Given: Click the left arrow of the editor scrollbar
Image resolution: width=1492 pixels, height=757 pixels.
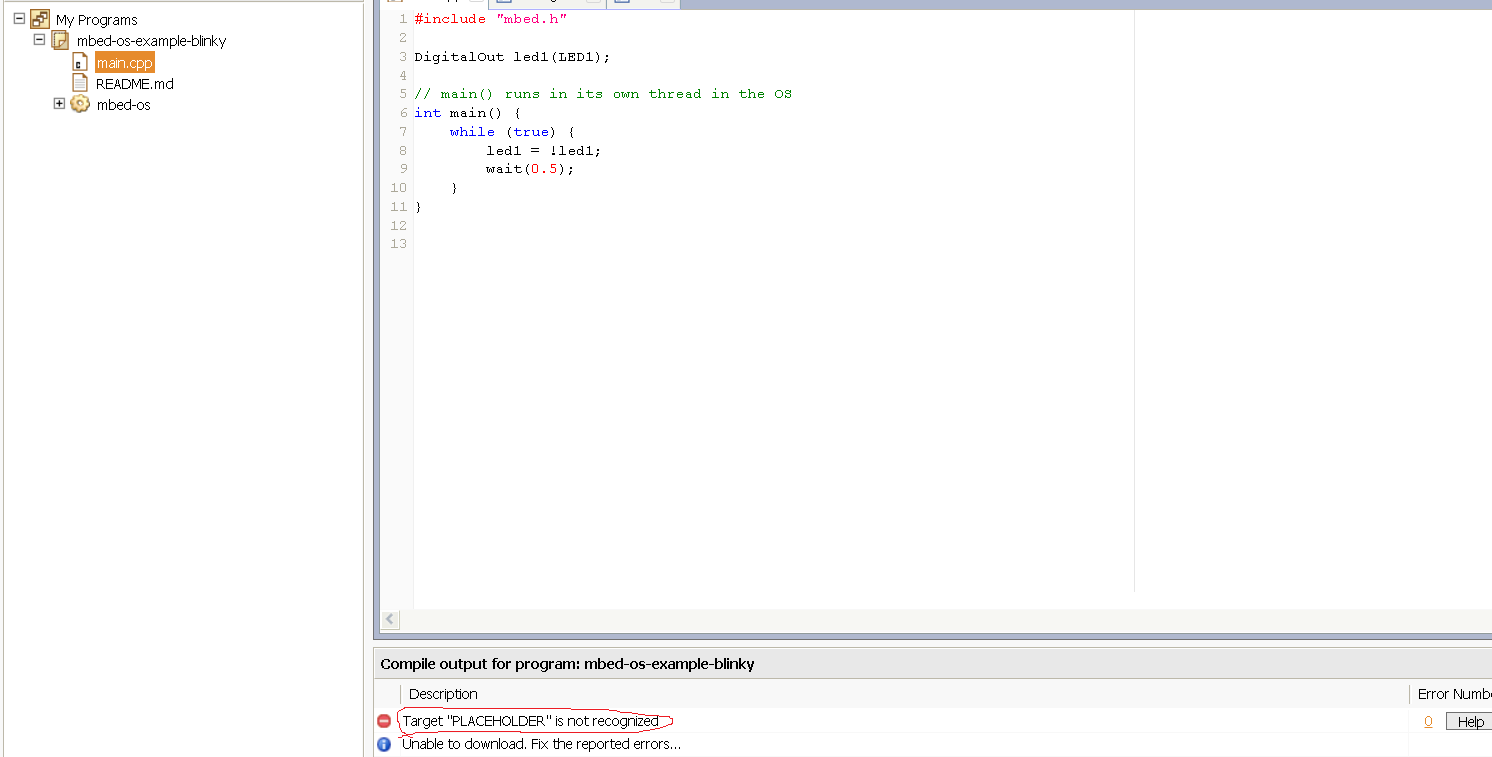Looking at the screenshot, I should coord(390,620).
